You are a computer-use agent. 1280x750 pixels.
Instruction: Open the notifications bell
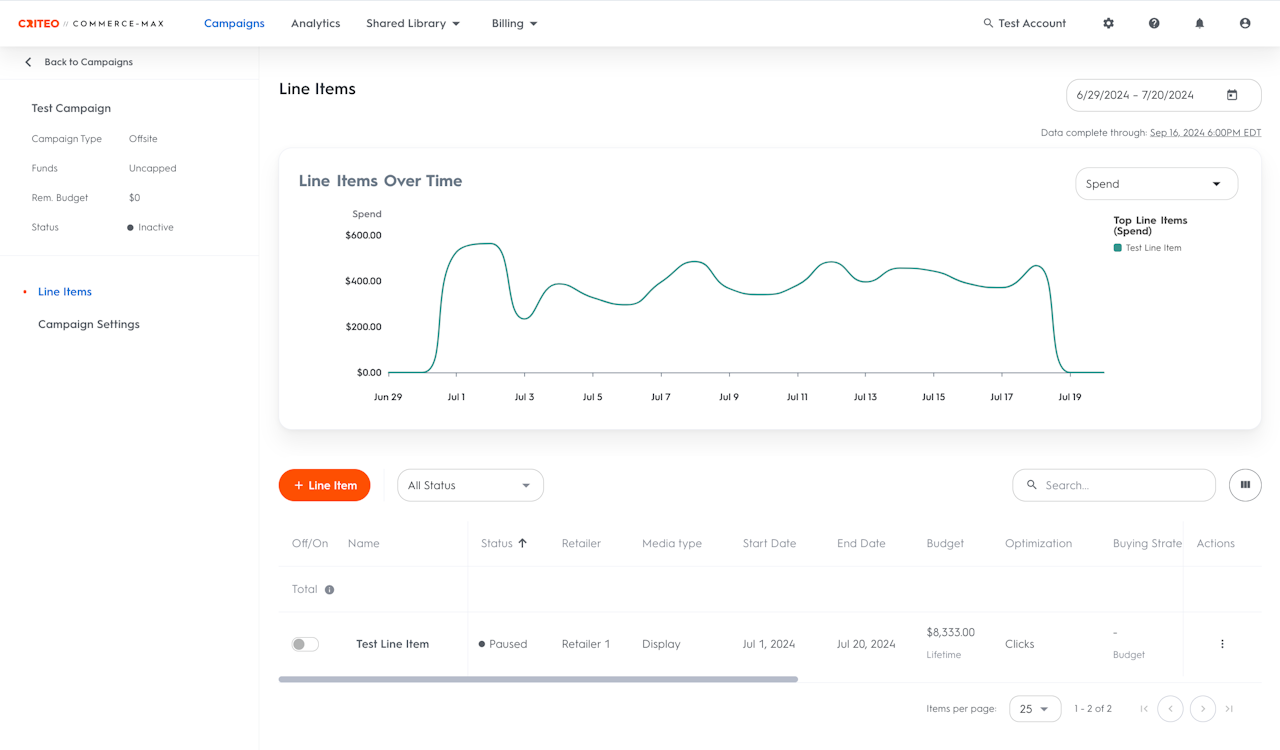(x=1199, y=23)
